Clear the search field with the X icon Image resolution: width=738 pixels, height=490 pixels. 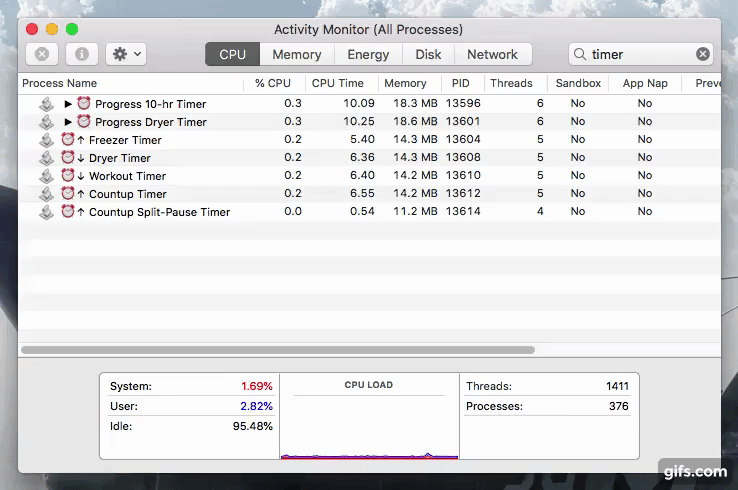pos(703,54)
